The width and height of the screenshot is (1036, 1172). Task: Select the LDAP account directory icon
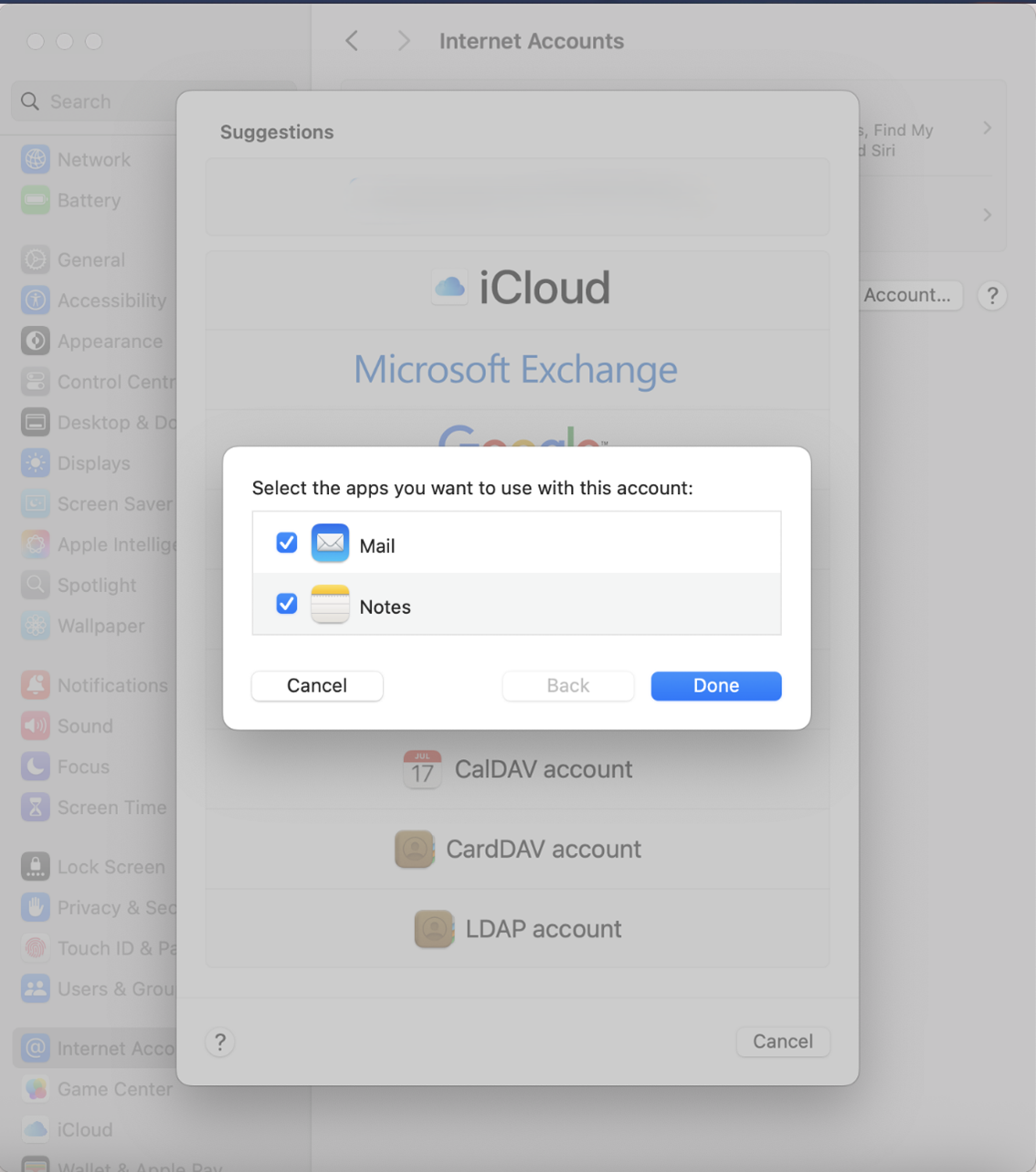click(434, 929)
